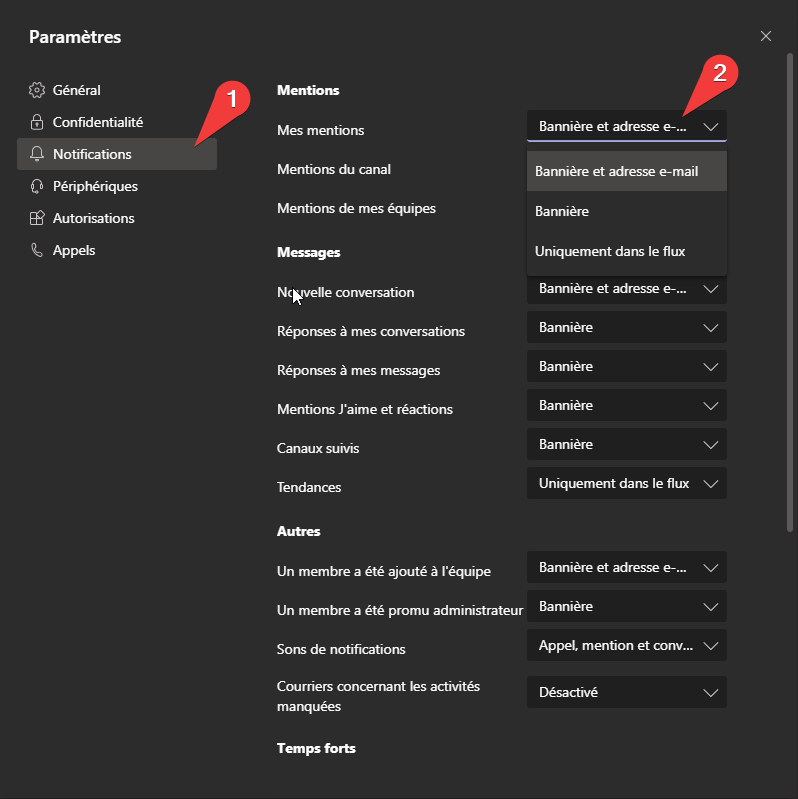The image size is (798, 799).
Task: Click the phone icon beside Appels
Action: click(x=37, y=250)
